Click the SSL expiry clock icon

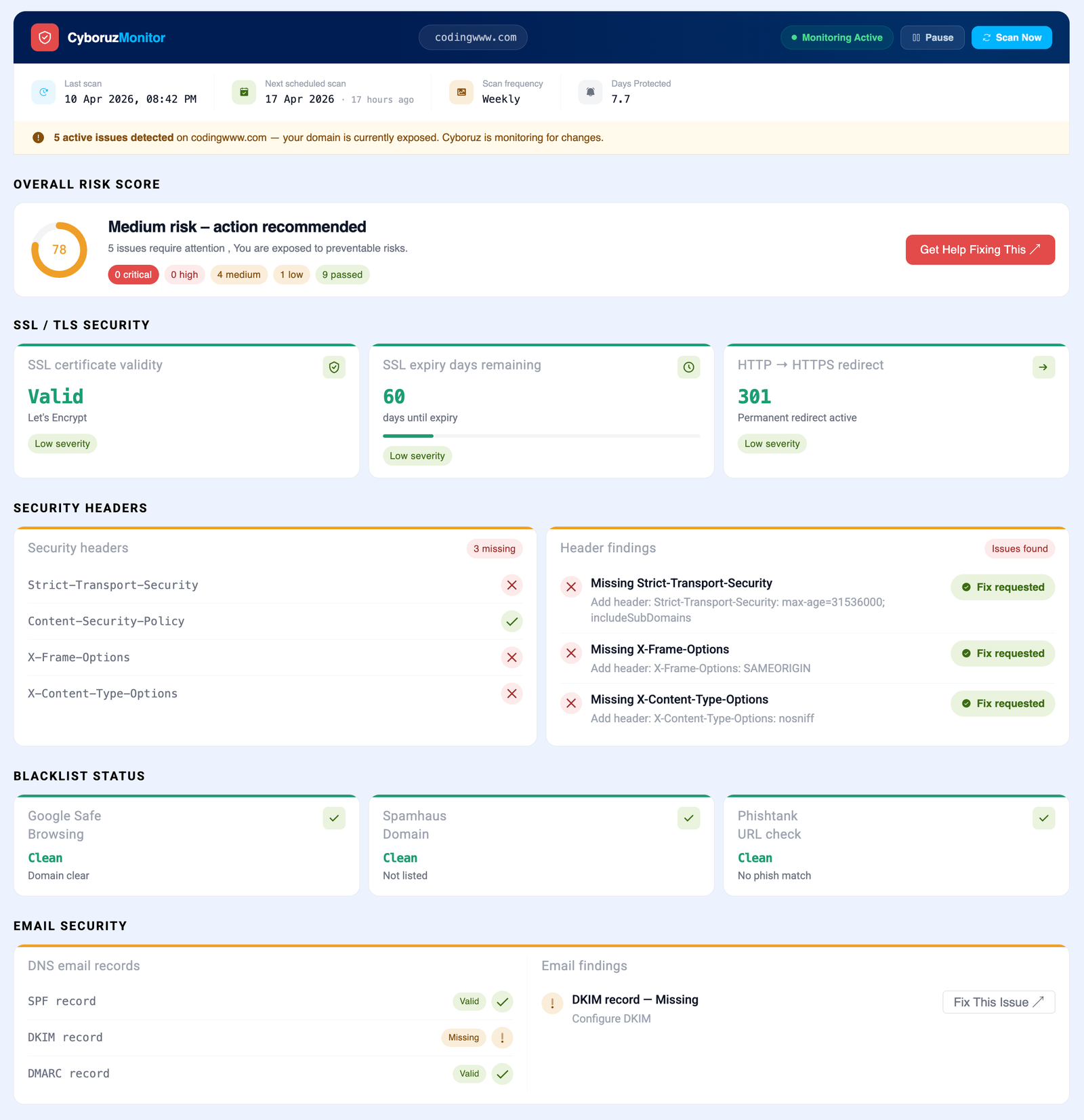[x=688, y=367]
